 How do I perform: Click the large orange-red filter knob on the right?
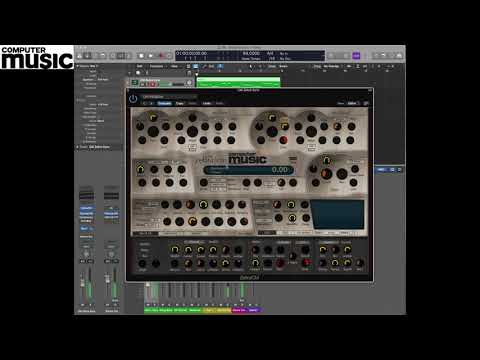[x=326, y=174]
